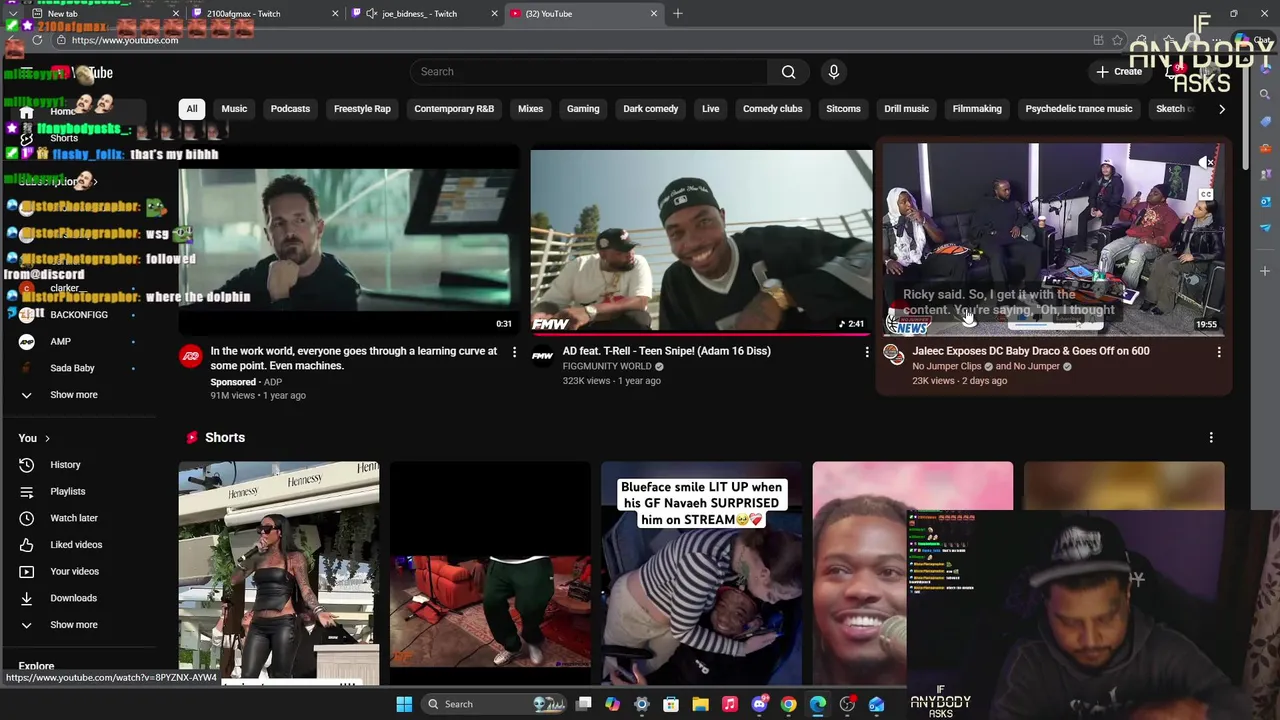Reload the page with the refresh button
This screenshot has height=720, width=1280.
pyautogui.click(x=37, y=40)
